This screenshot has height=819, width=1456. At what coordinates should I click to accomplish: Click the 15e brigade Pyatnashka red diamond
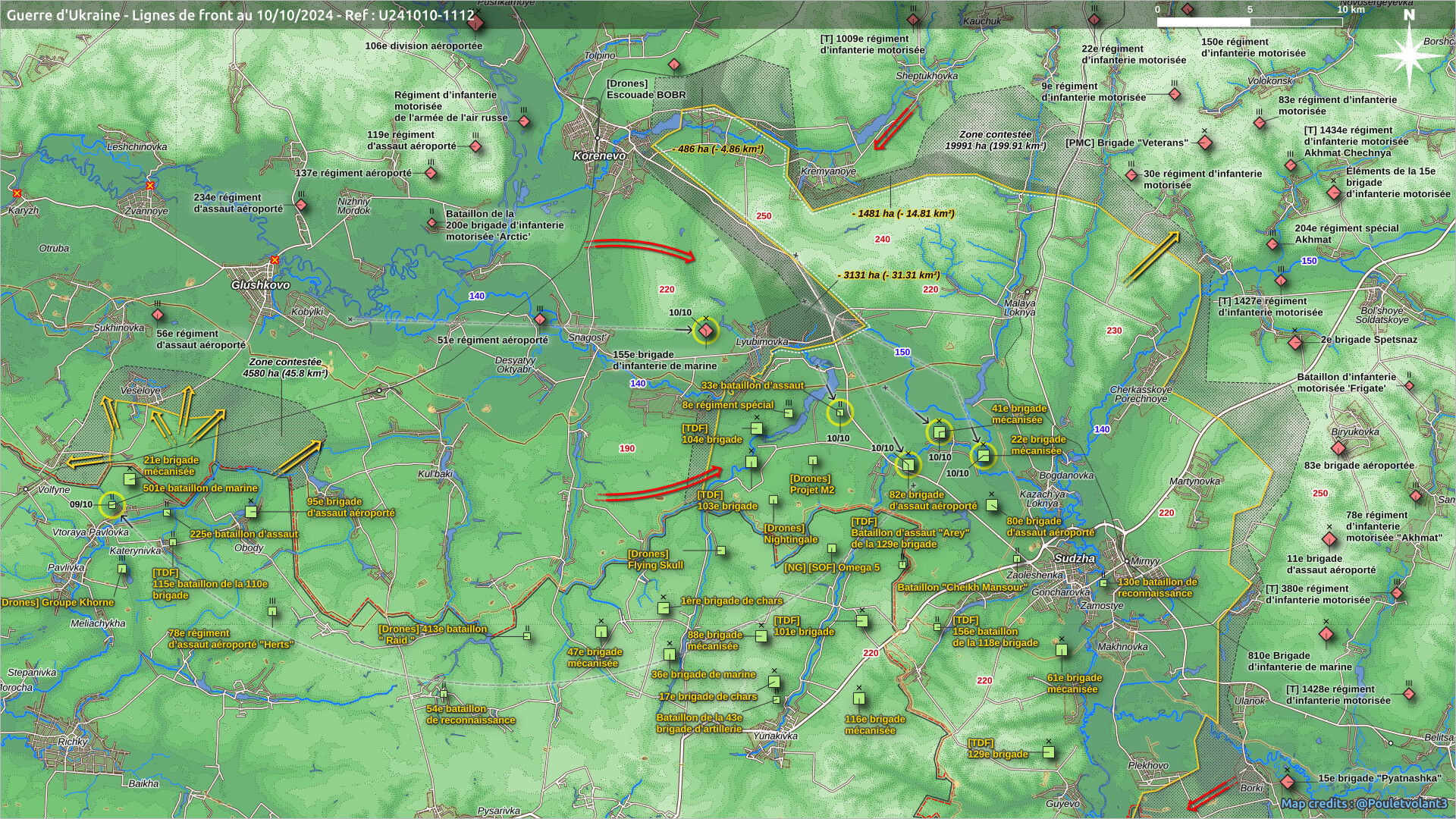(x=1287, y=781)
